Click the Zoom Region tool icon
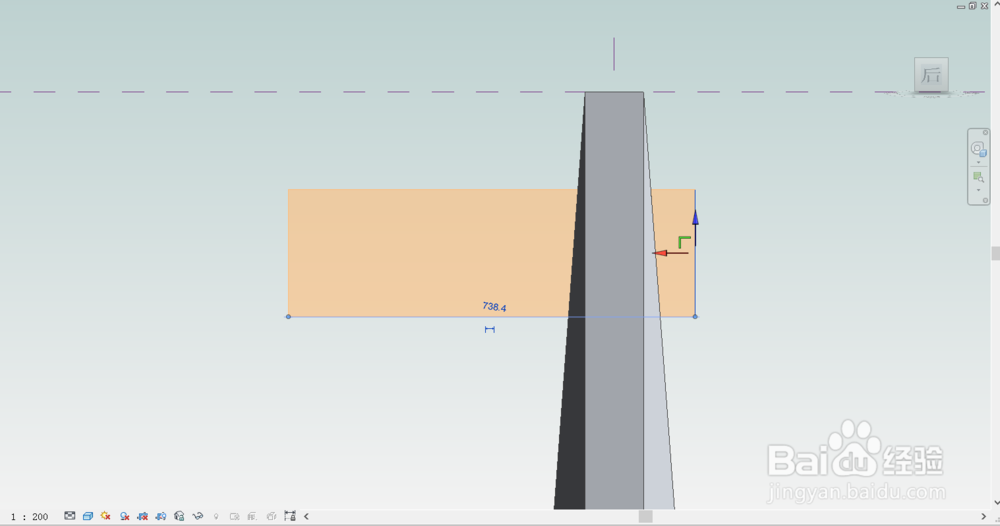 pos(978,177)
